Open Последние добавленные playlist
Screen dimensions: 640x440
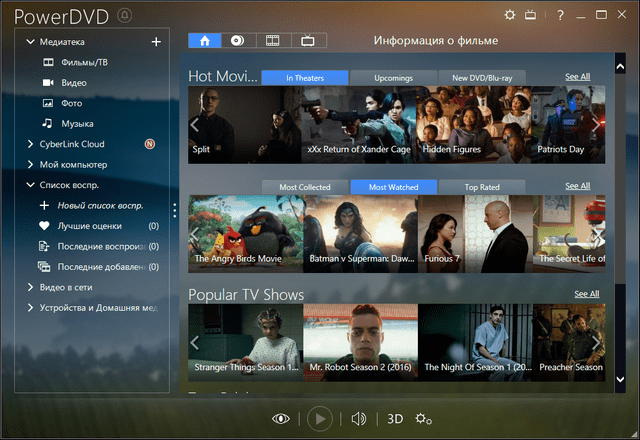[99, 267]
